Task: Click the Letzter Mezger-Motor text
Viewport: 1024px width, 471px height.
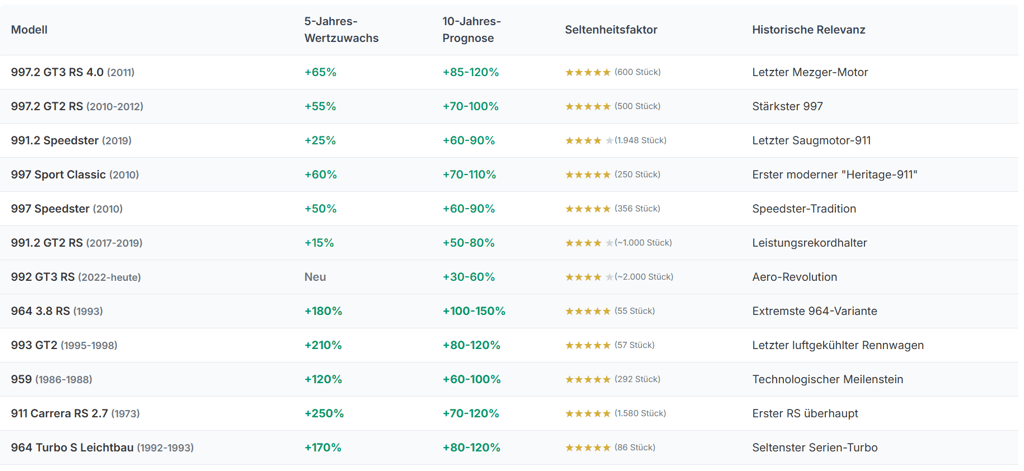Action: pyautogui.click(x=810, y=73)
